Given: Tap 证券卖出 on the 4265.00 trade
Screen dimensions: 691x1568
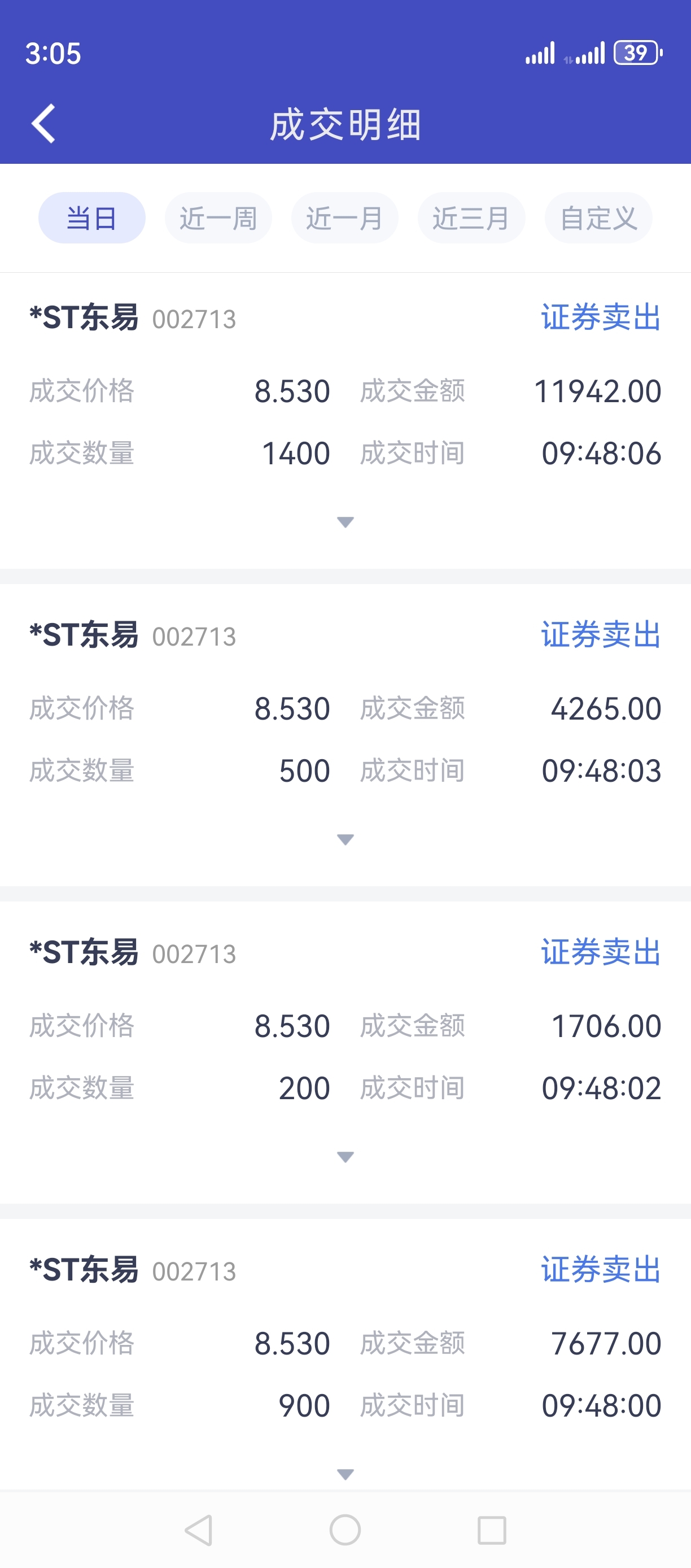Looking at the screenshot, I should 600,635.
